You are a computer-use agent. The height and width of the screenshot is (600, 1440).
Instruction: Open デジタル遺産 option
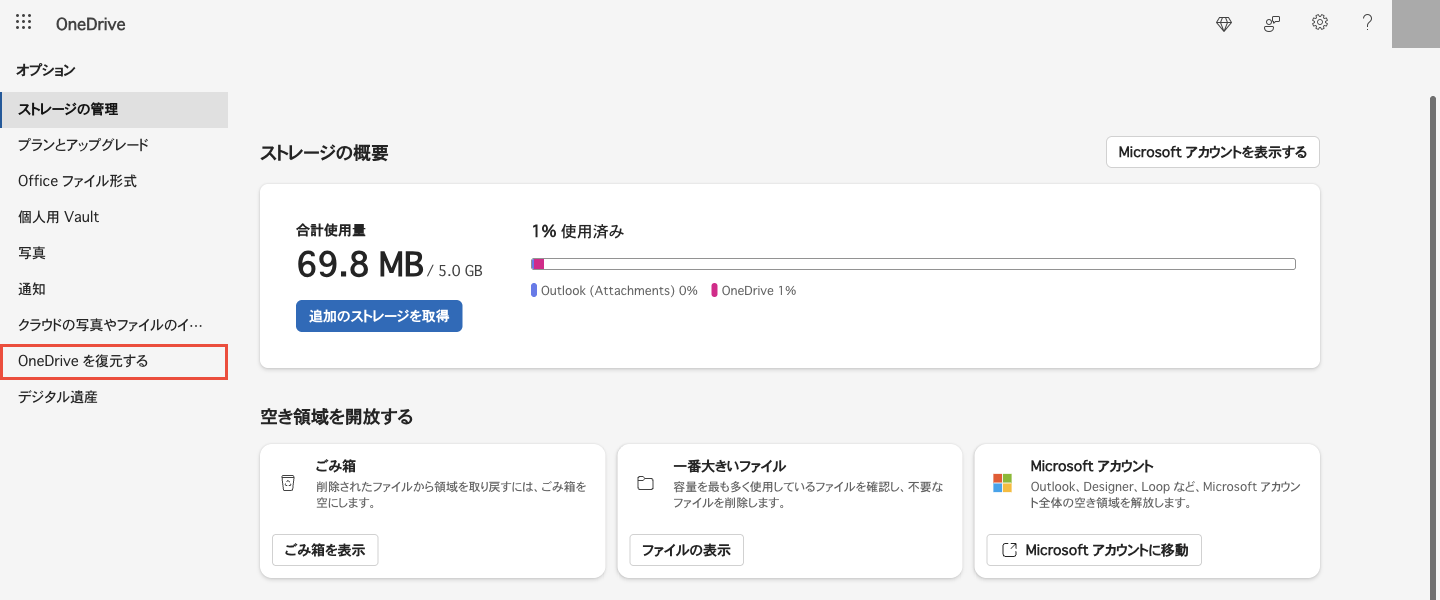tap(114, 397)
